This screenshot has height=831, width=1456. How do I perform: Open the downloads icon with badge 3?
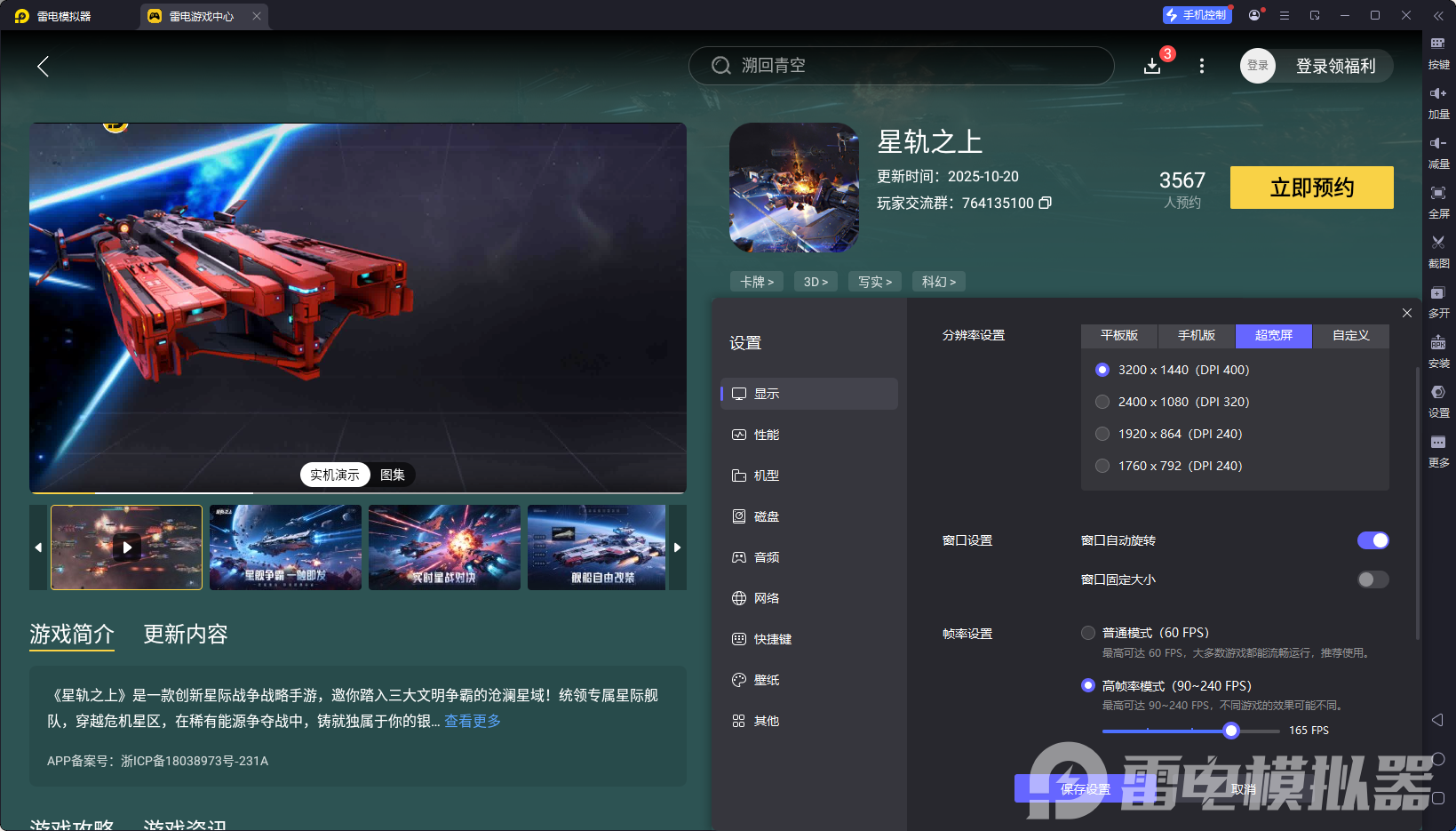pyautogui.click(x=1152, y=66)
